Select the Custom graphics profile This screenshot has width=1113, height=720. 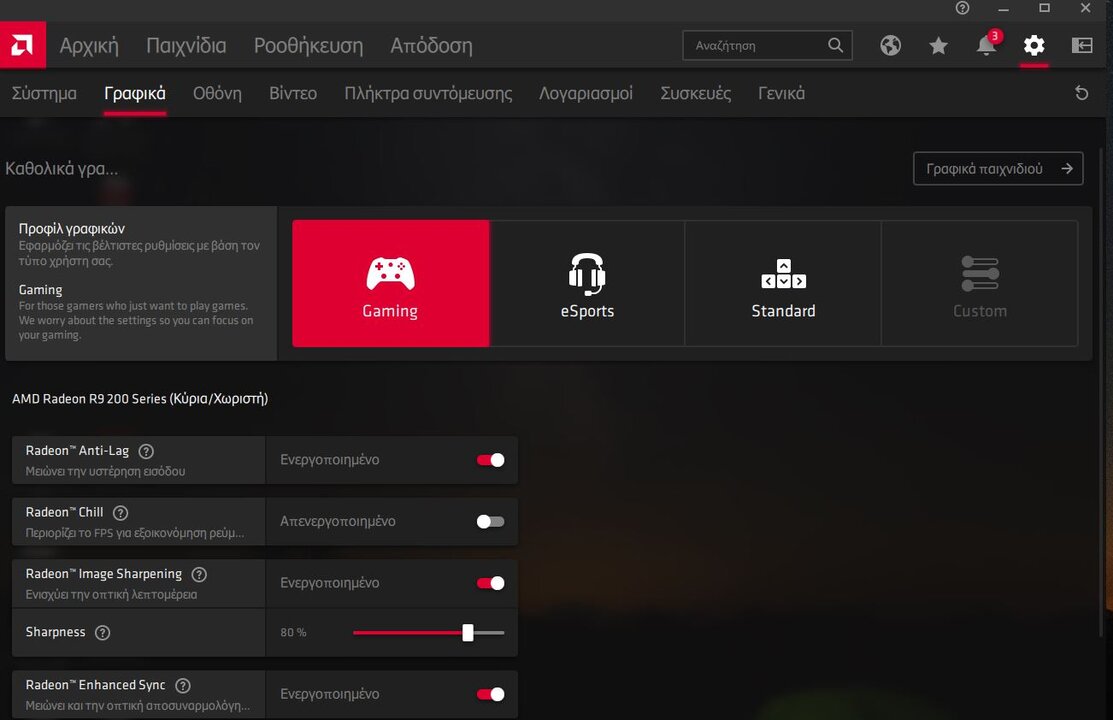click(x=980, y=283)
